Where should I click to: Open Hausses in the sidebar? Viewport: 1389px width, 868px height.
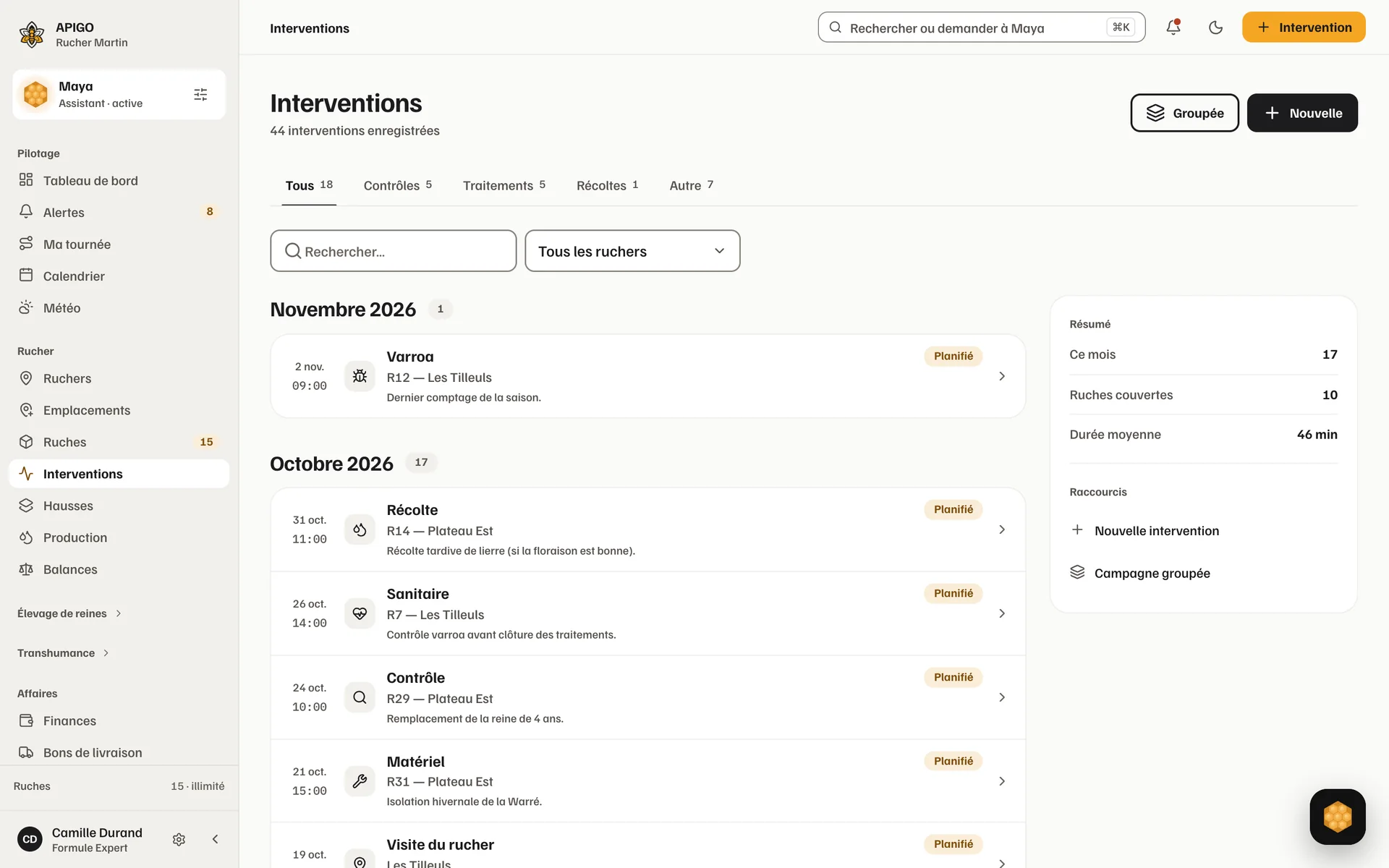119,506
